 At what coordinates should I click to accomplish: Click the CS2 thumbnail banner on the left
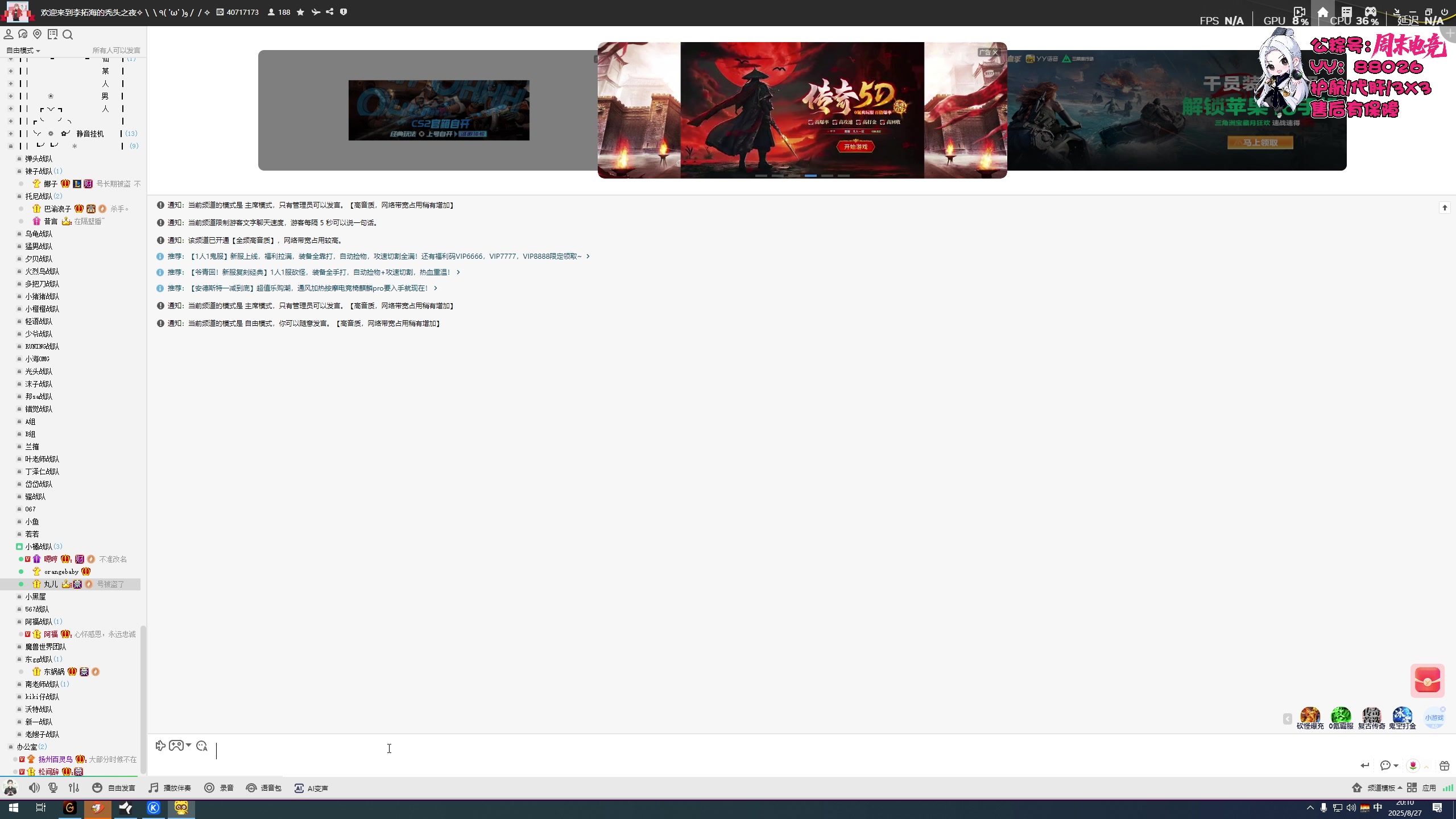(x=439, y=110)
